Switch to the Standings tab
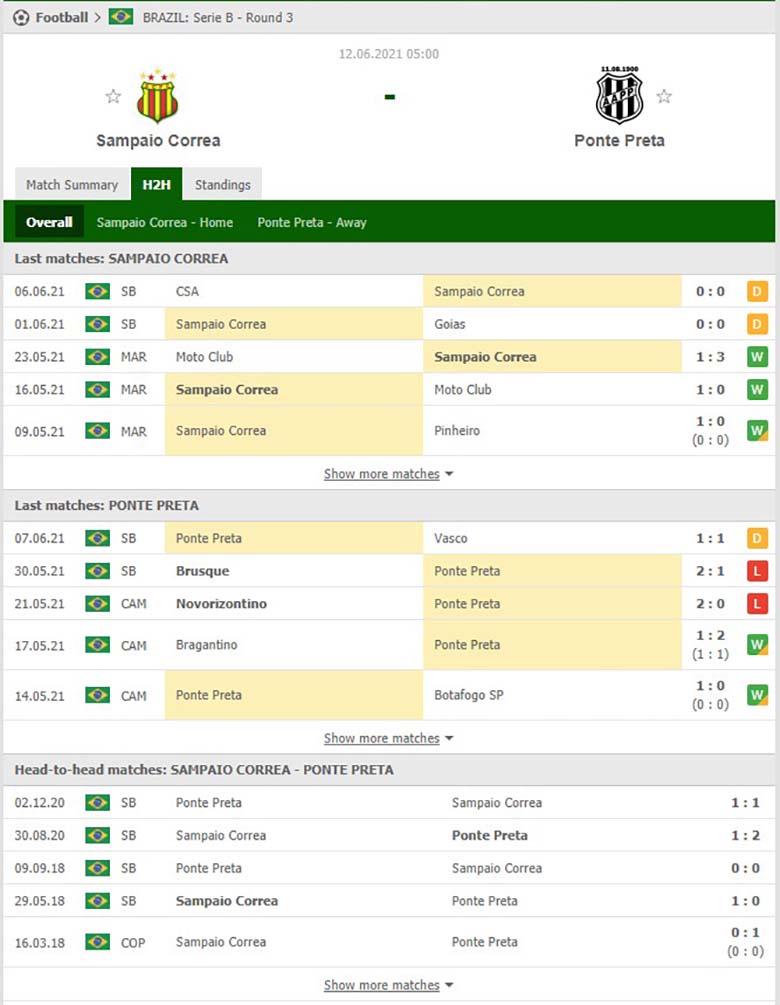Screen dimensions: 780x1005 click(x=222, y=185)
